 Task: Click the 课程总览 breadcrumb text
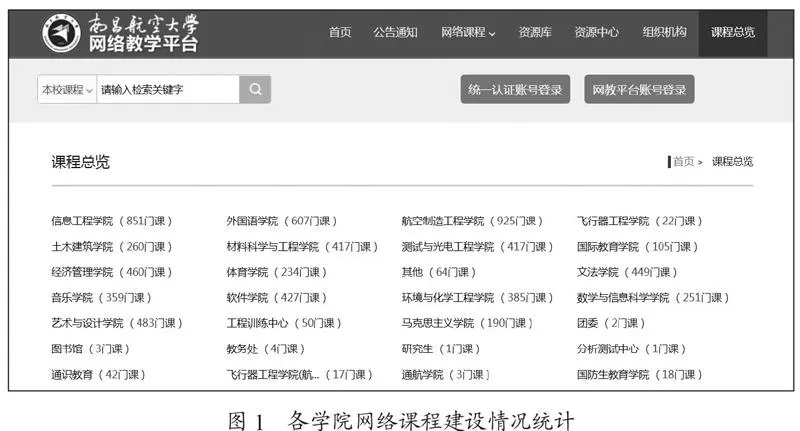pyautogui.click(x=733, y=162)
